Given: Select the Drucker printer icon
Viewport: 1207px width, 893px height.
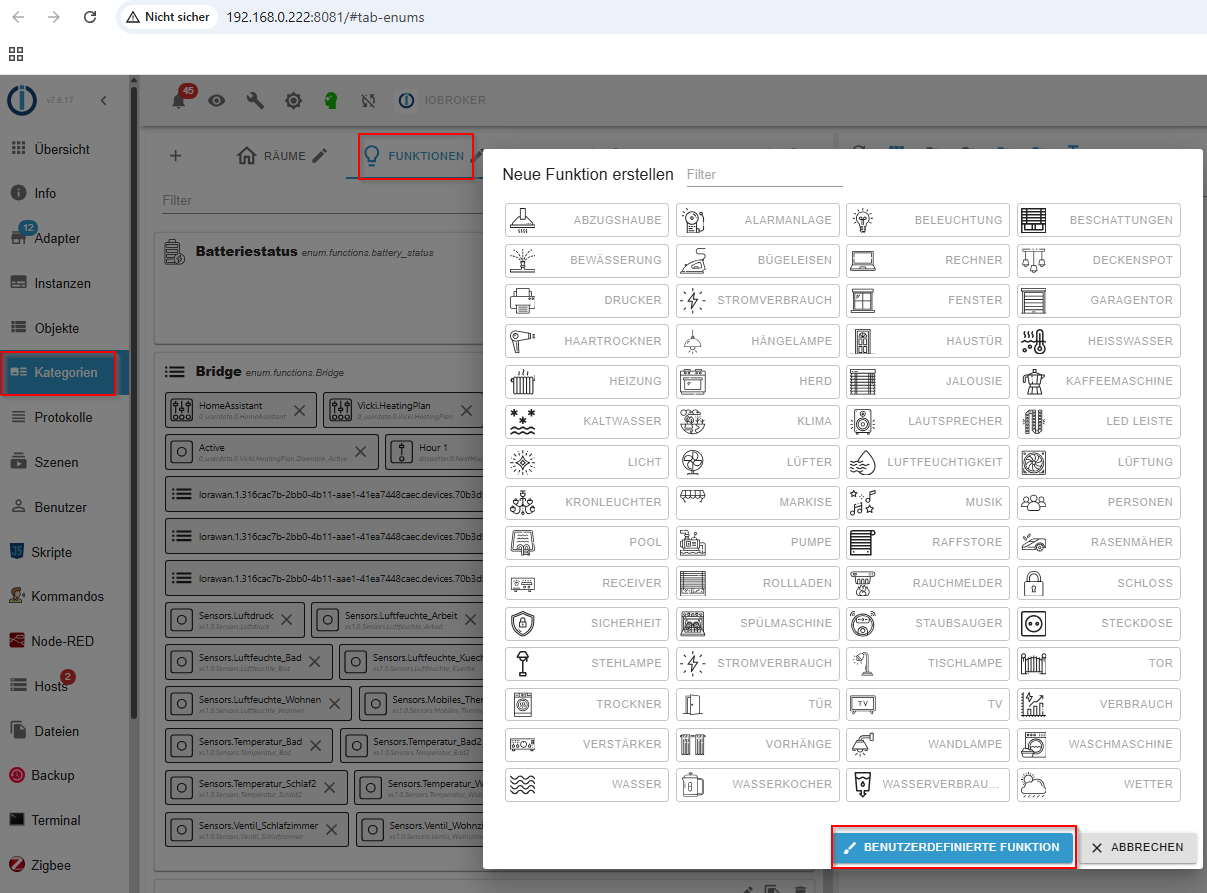Looking at the screenshot, I should 522,300.
